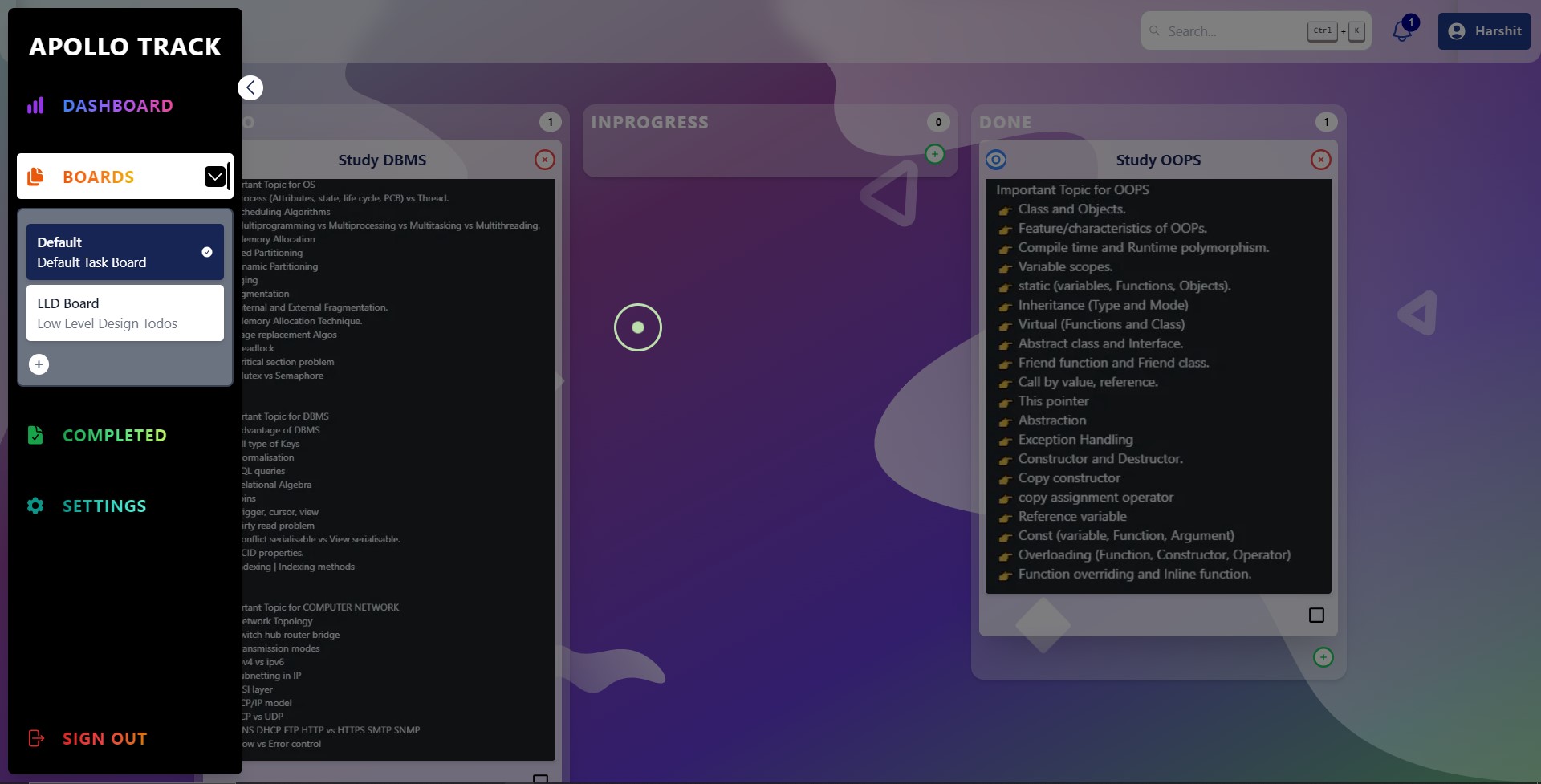This screenshot has height=784, width=1541.
Task: Open notifications bell
Action: point(1402,31)
